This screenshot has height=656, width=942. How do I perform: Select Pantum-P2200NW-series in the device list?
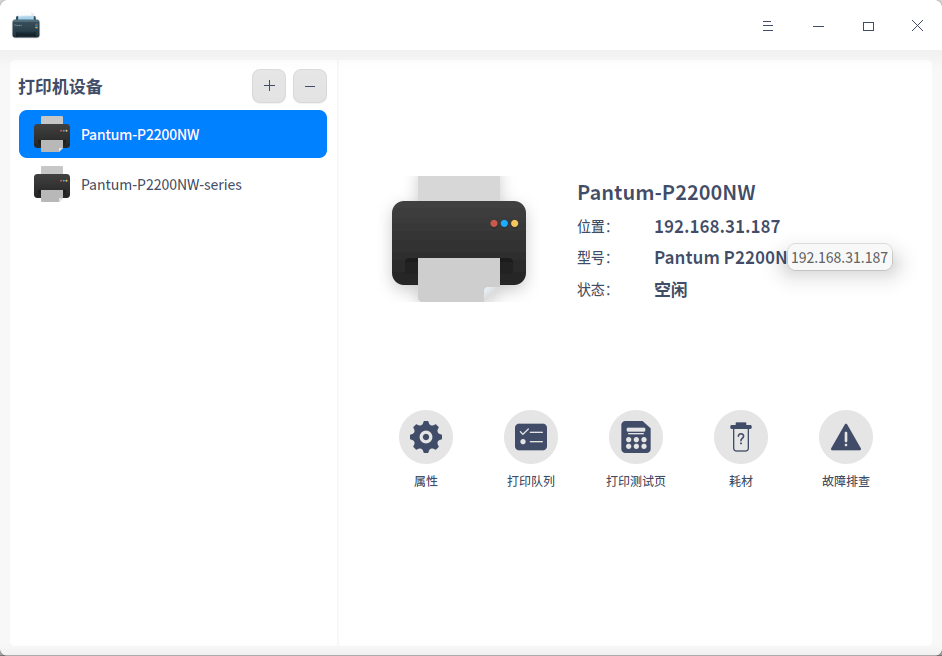[x=173, y=184]
